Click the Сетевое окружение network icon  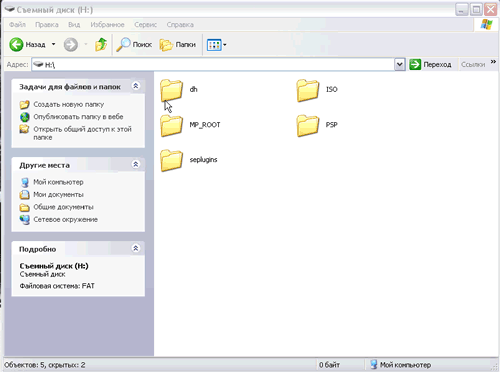click(x=24, y=220)
